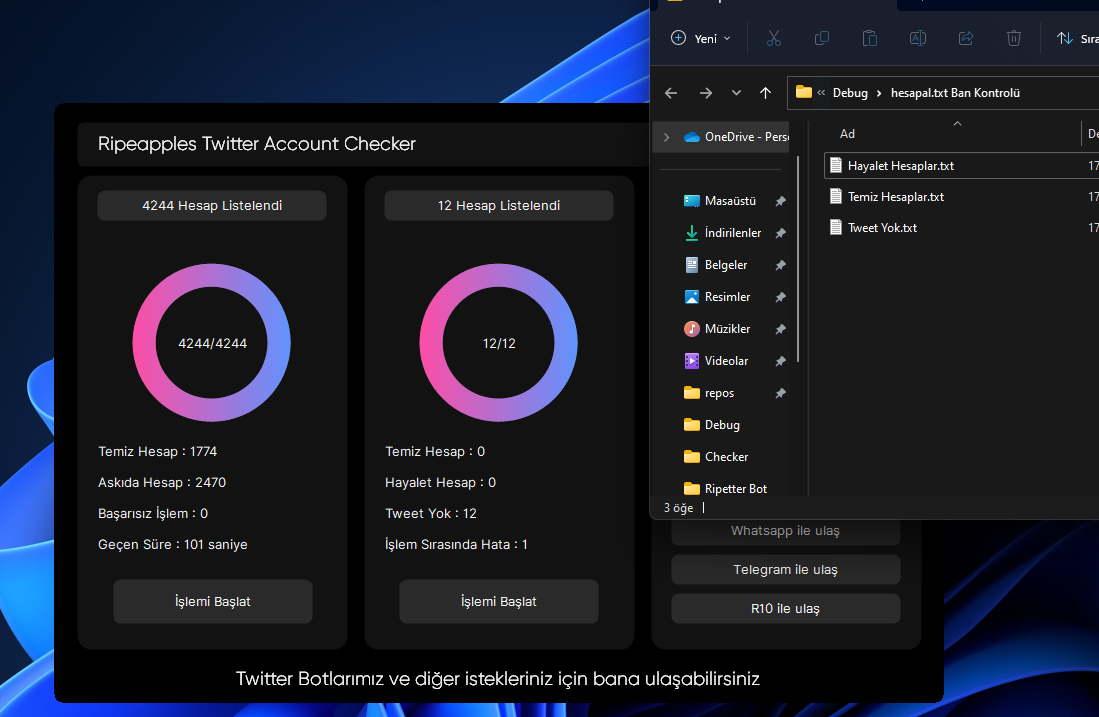Click the R10 ile ulaş button
This screenshot has width=1099, height=717.
point(785,608)
